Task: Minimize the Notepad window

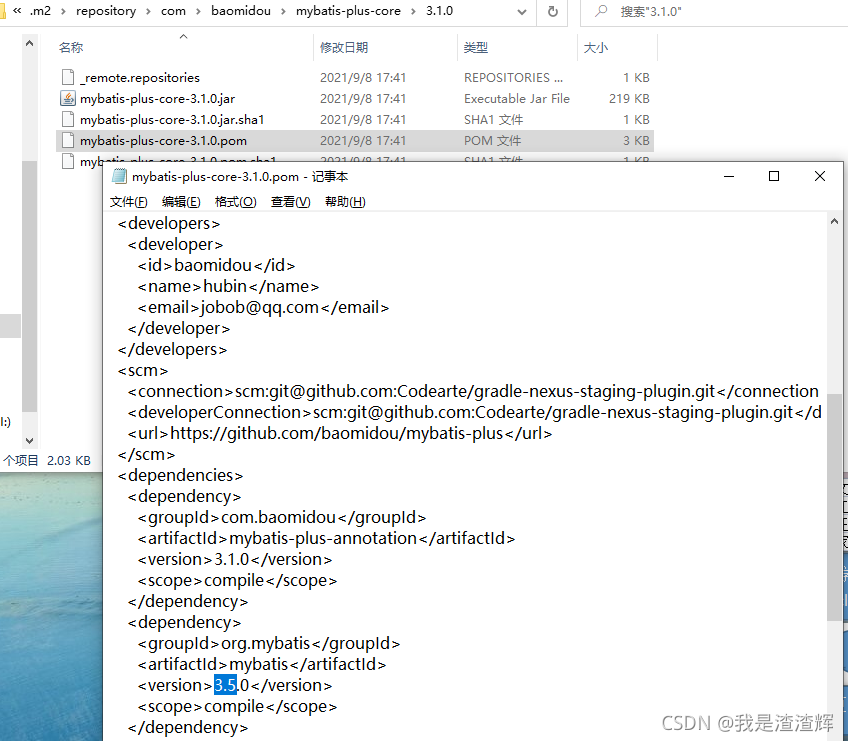Action: [729, 176]
